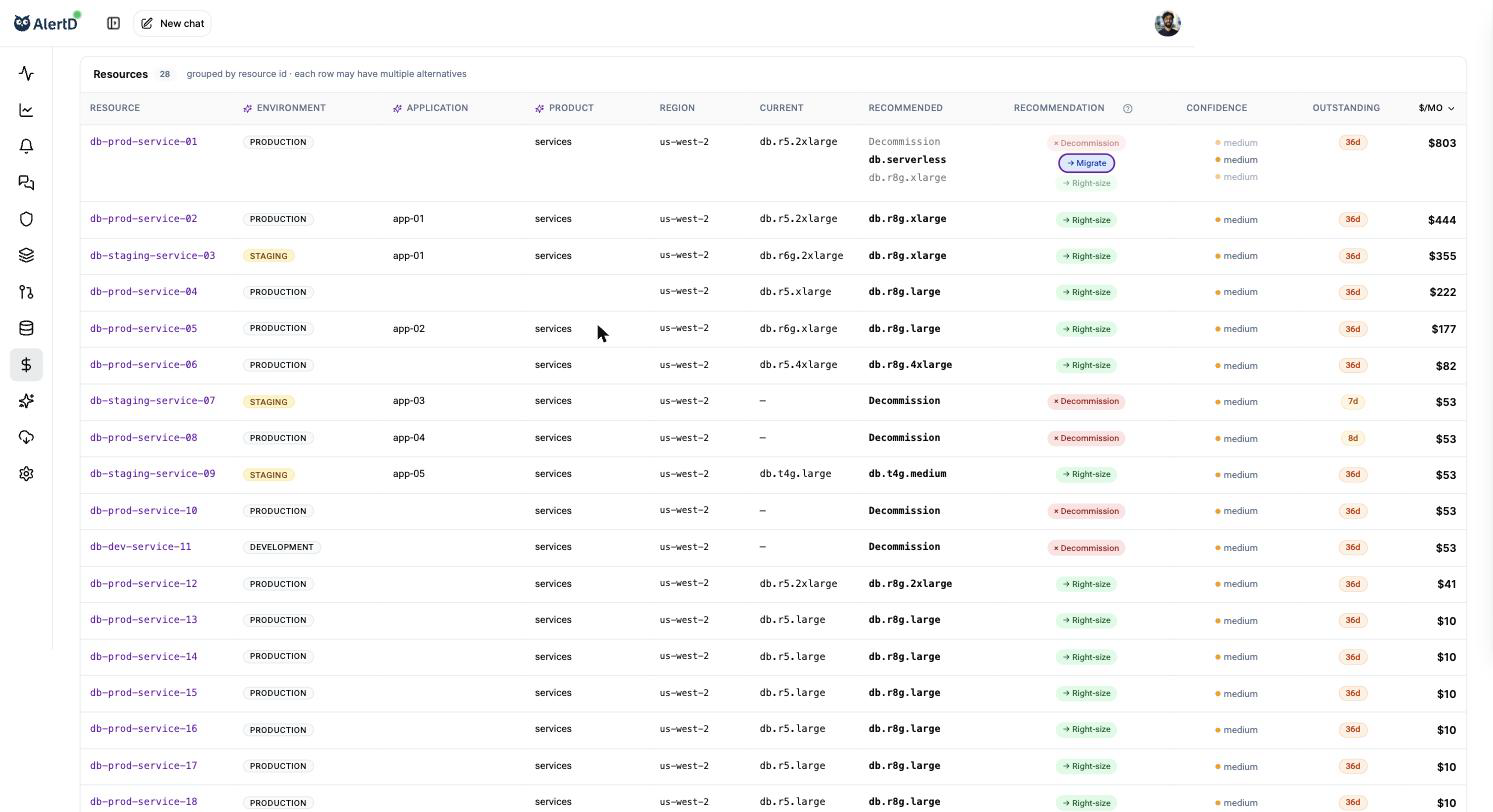1493x812 pixels.
Task: Toggle the sidebar panel icon
Action: pyautogui.click(x=114, y=23)
